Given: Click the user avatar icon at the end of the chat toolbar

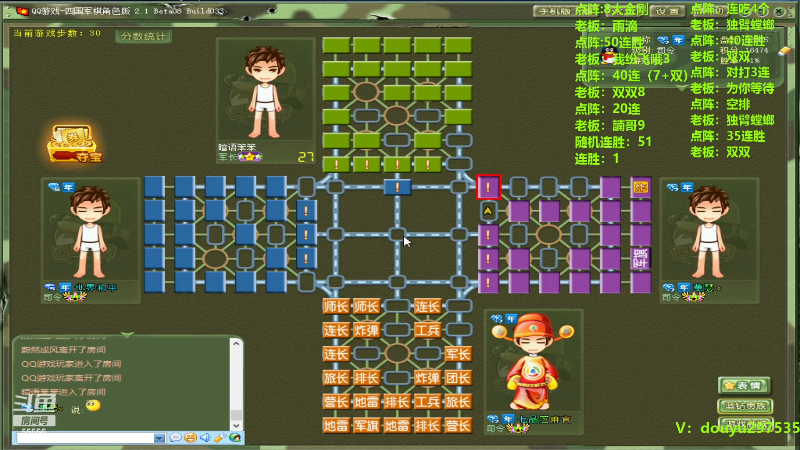Looking at the screenshot, I should coord(235,438).
